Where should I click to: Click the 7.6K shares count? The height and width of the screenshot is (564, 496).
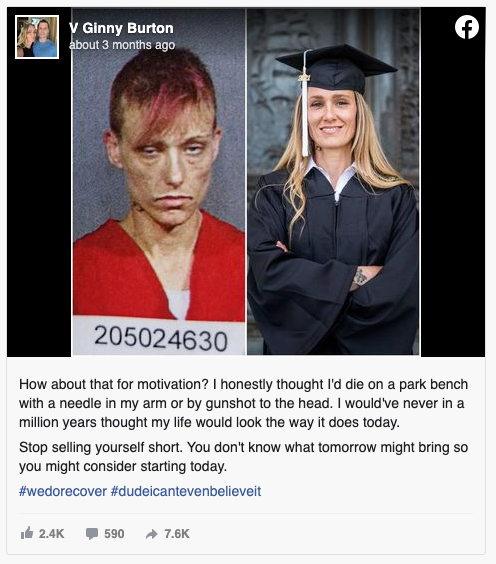(x=177, y=533)
